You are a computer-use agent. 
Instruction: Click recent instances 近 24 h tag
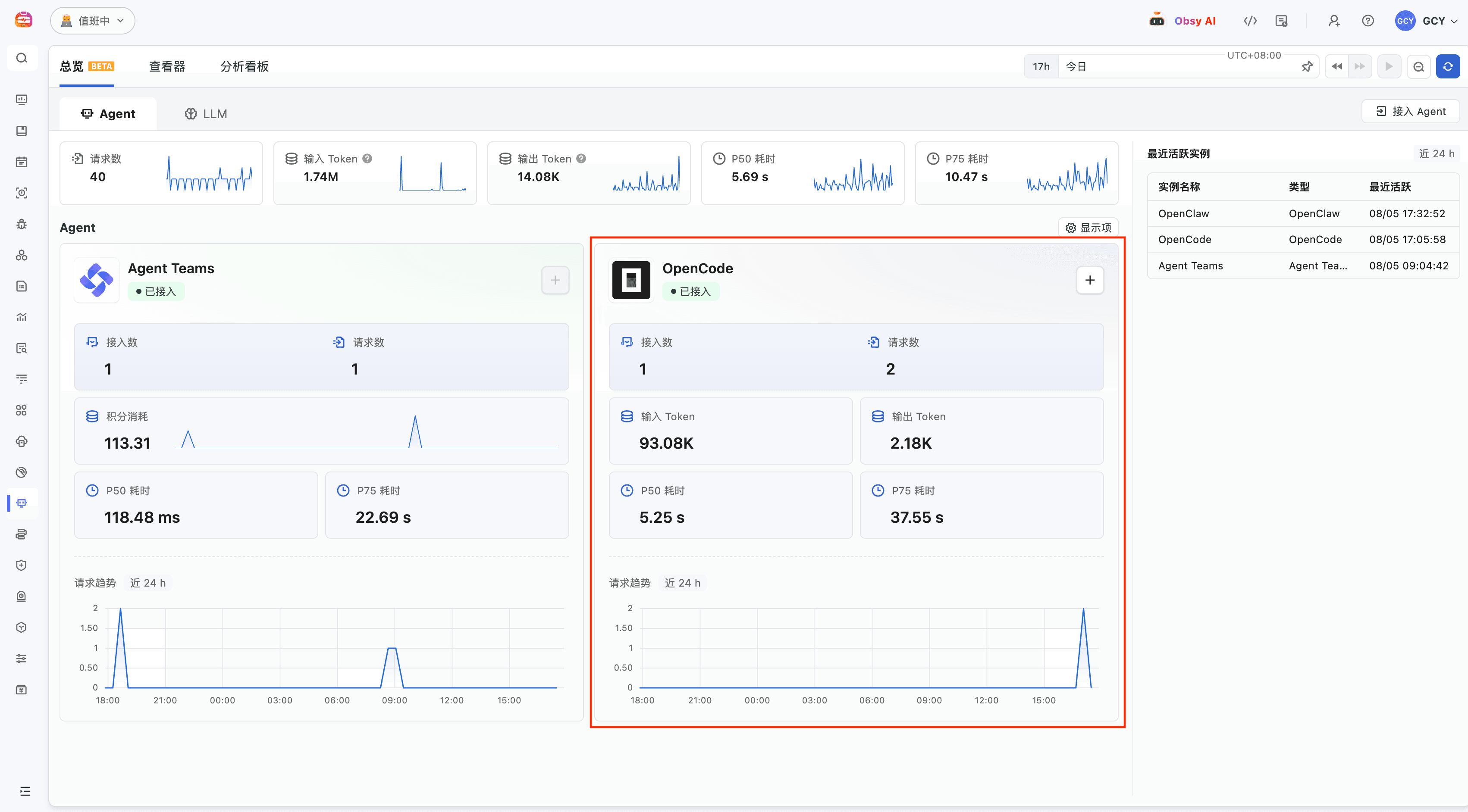[x=1436, y=153]
